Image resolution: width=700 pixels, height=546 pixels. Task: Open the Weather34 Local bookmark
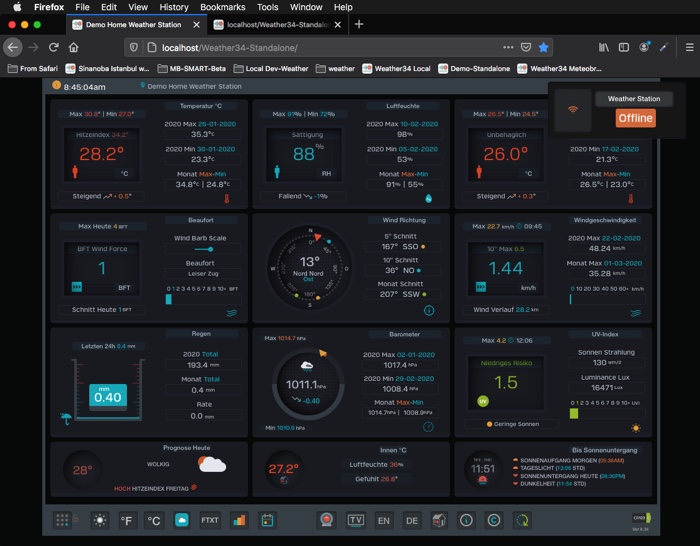[396, 69]
